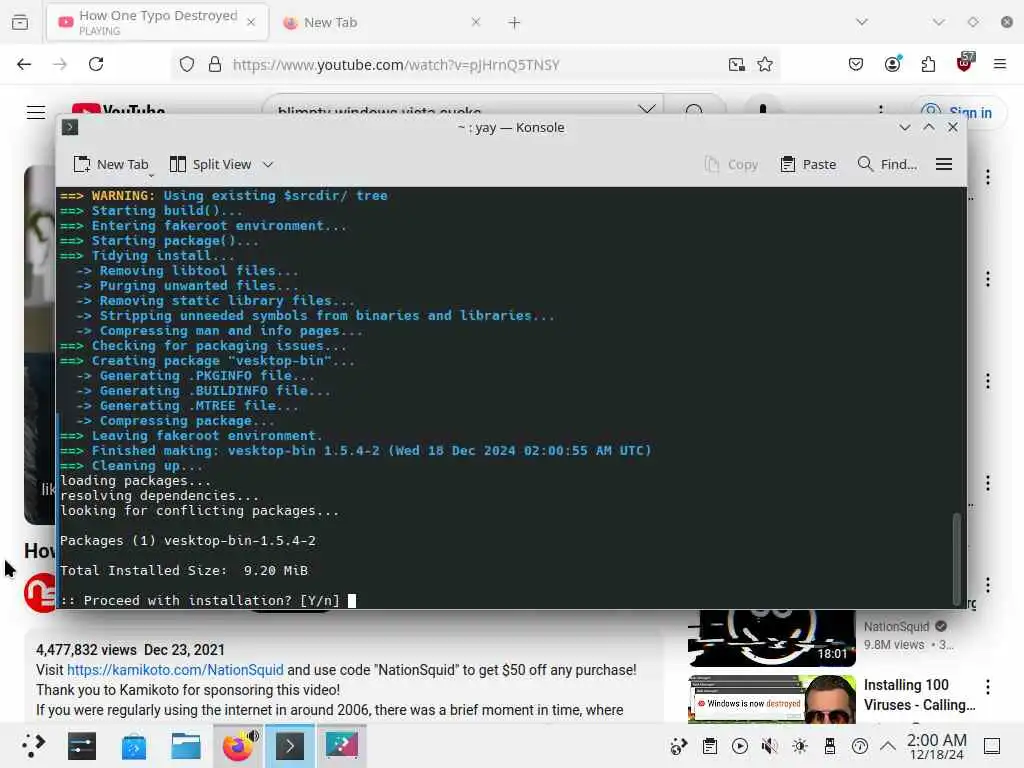
Task: Open the brightness tray icon
Action: 800,746
